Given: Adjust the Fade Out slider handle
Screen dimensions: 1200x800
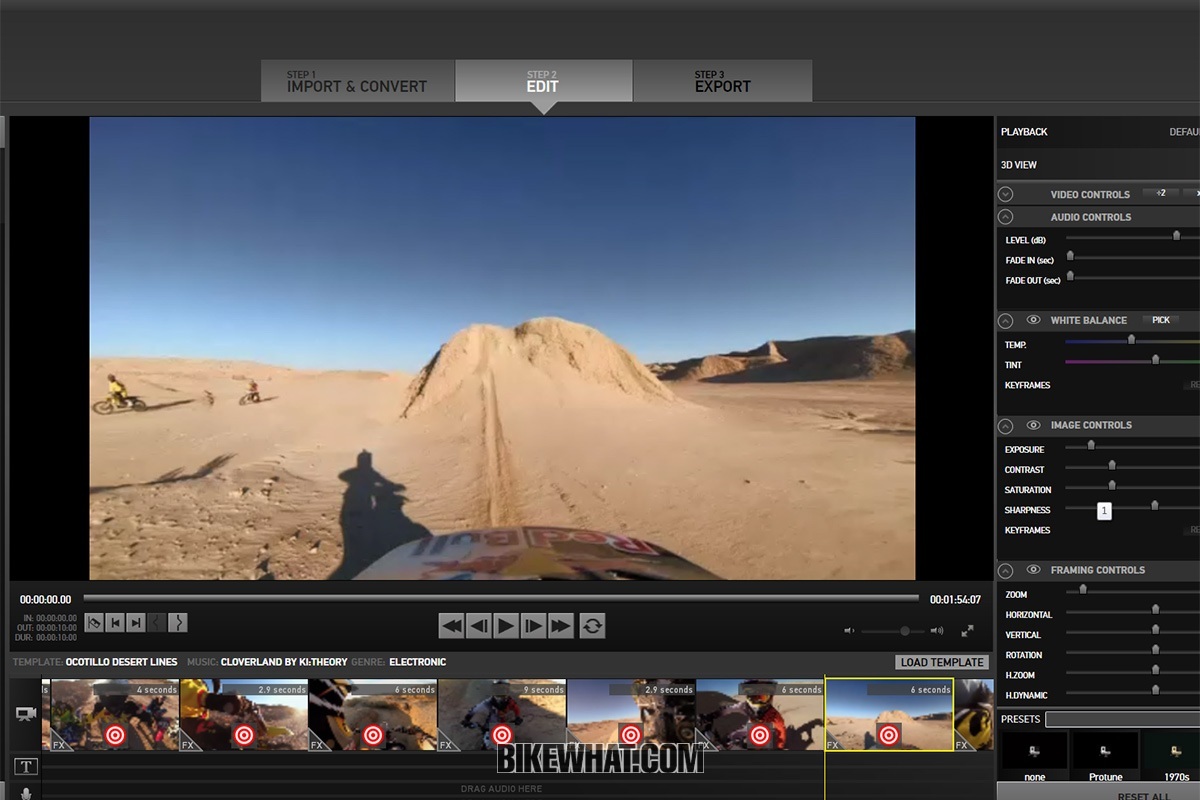Looking at the screenshot, I should pyautogui.click(x=1069, y=276).
